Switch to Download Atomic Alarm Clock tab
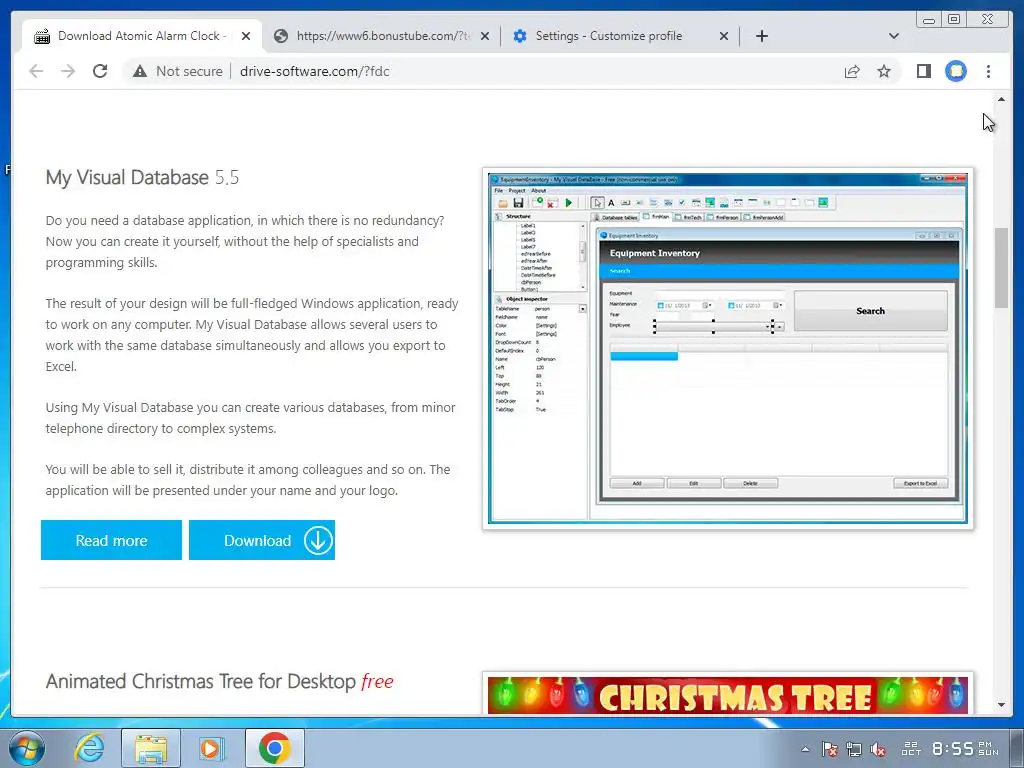The height and width of the screenshot is (768, 1024). point(142,36)
